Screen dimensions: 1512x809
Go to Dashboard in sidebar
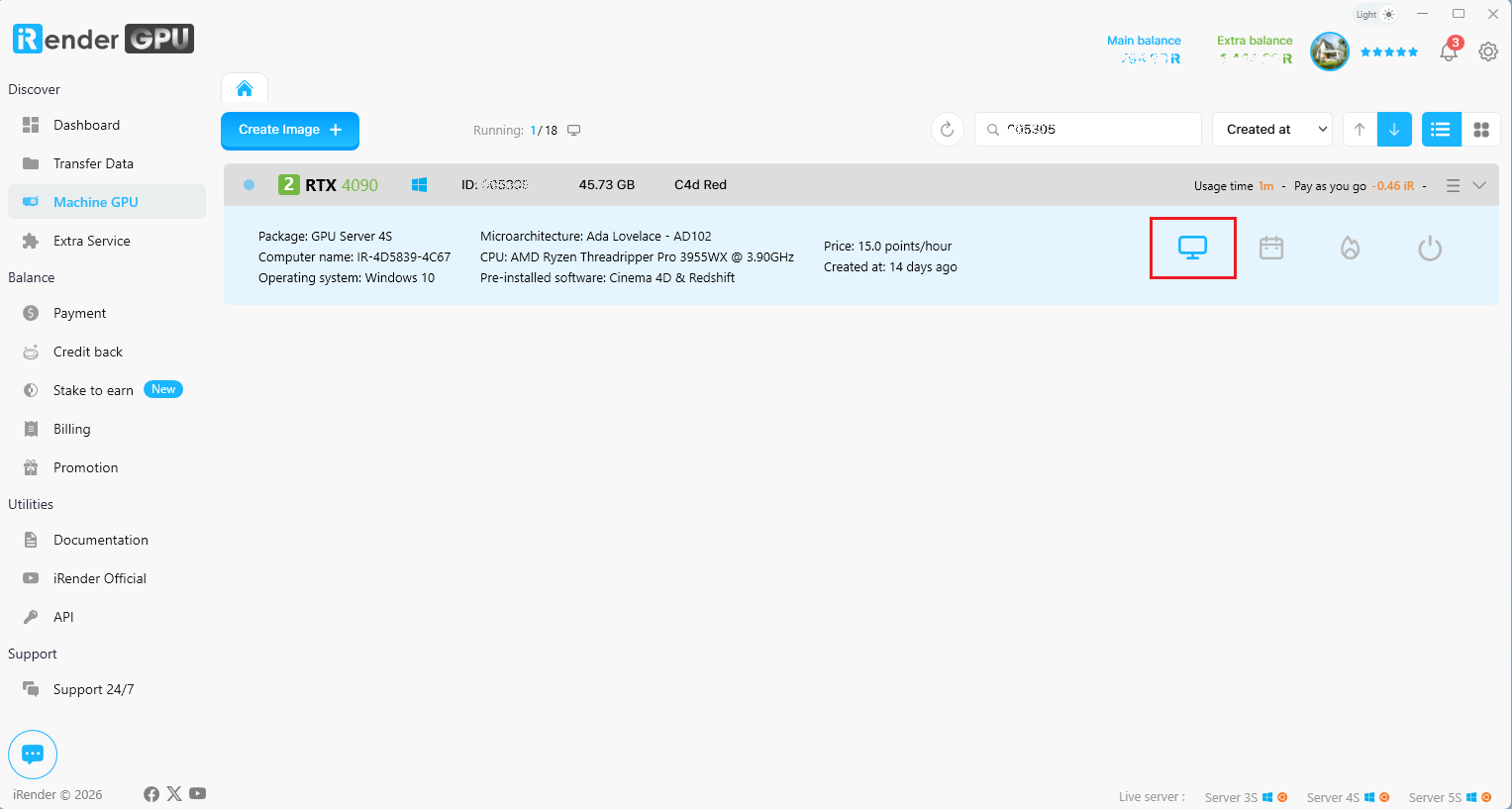[107, 125]
